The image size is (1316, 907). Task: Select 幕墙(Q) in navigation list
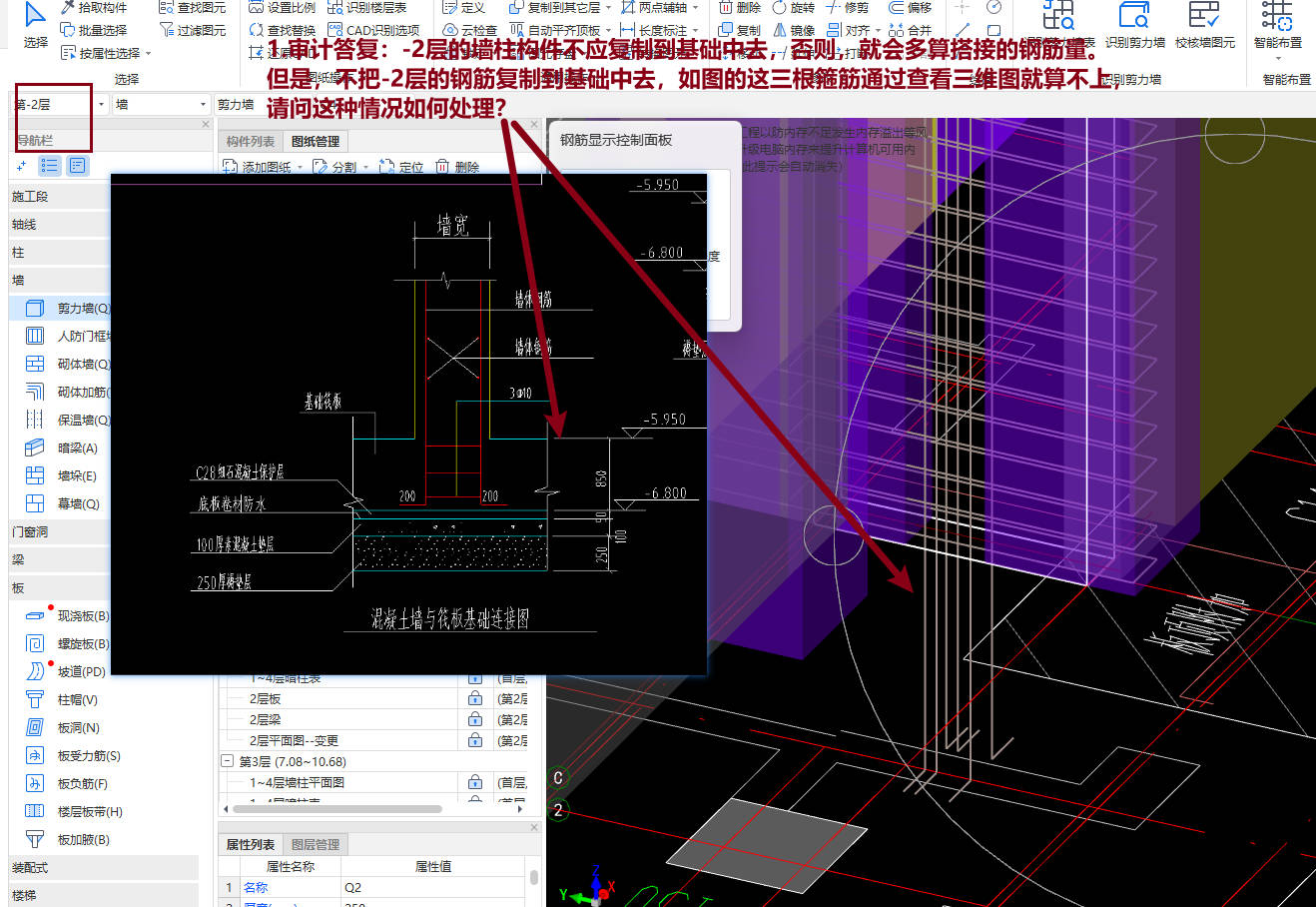(x=62, y=503)
